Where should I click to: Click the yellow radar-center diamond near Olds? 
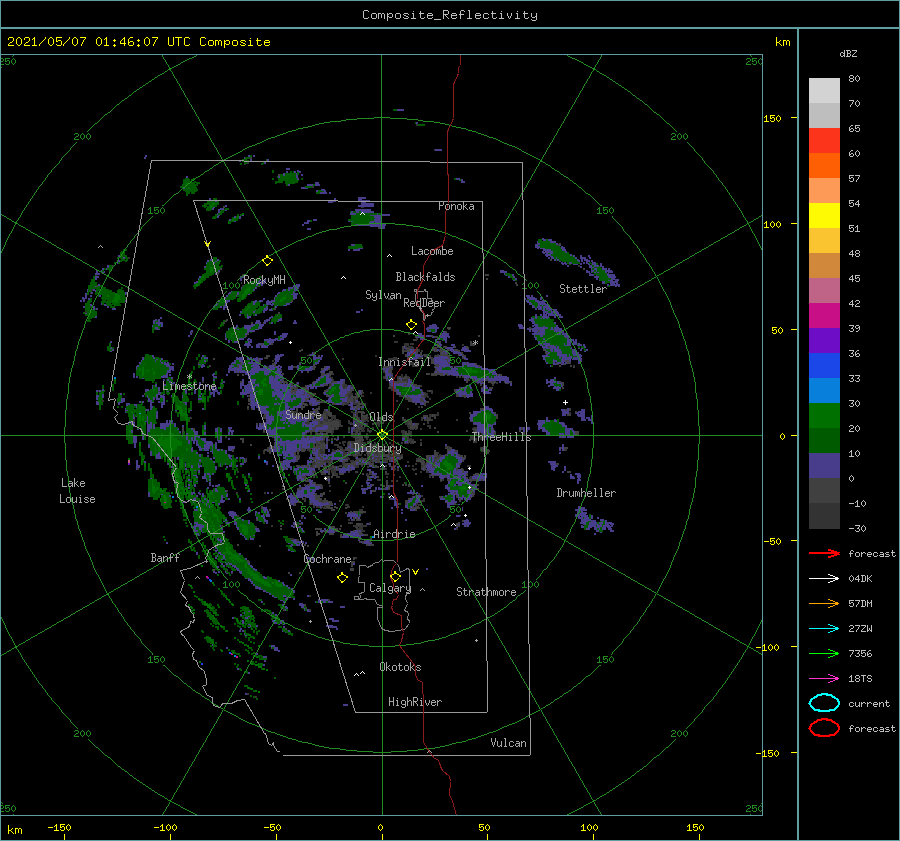(x=382, y=435)
